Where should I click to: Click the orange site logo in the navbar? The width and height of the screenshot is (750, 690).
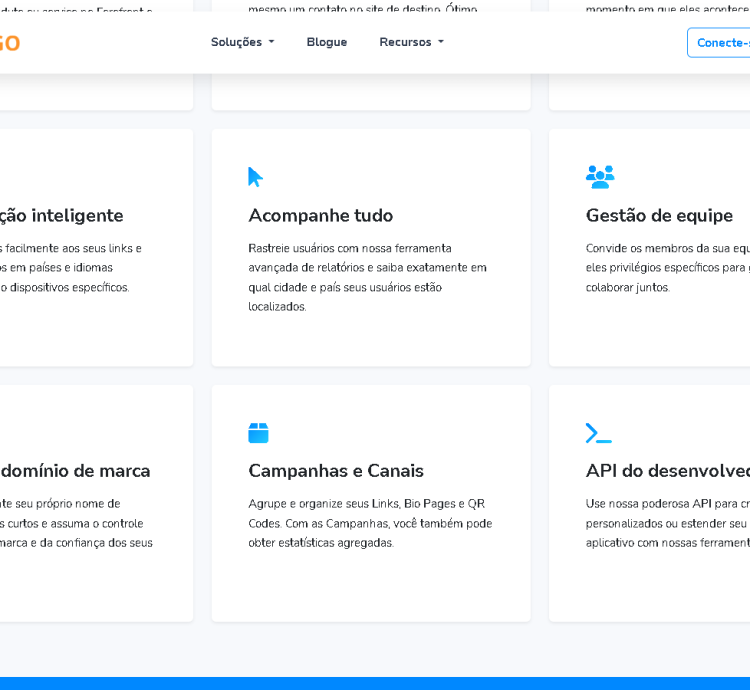click(x=8, y=43)
